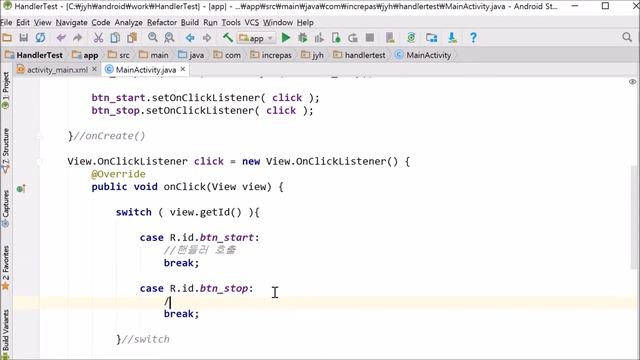Viewport: 640px width, 360px height.
Task: Toggle the Captures tool window
Action: click(6, 208)
